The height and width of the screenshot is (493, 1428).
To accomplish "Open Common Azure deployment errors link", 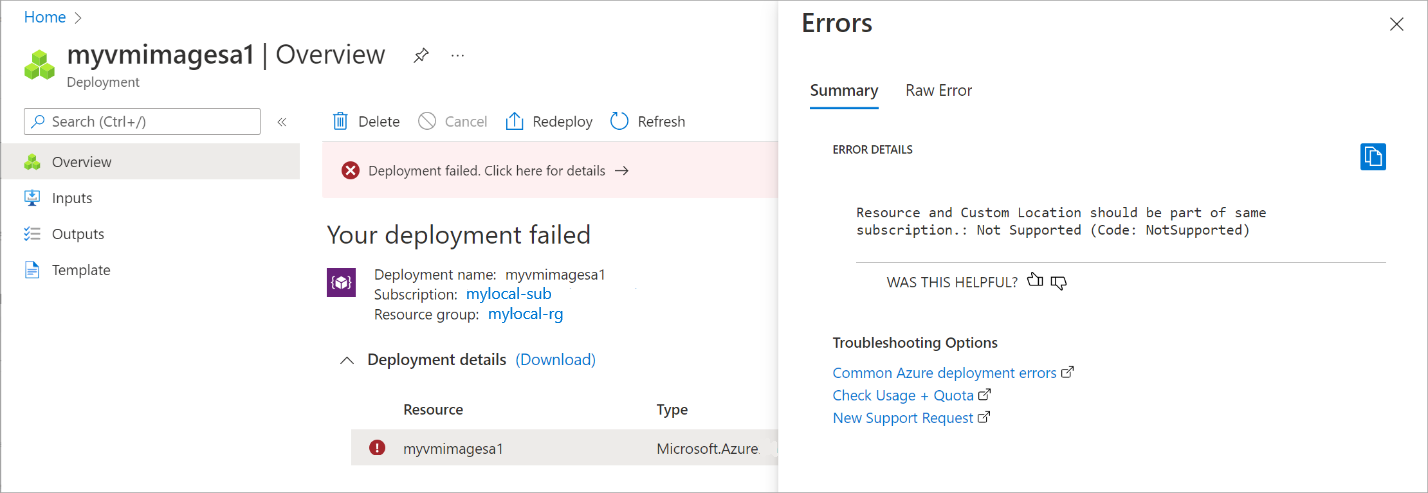I will click(944, 373).
